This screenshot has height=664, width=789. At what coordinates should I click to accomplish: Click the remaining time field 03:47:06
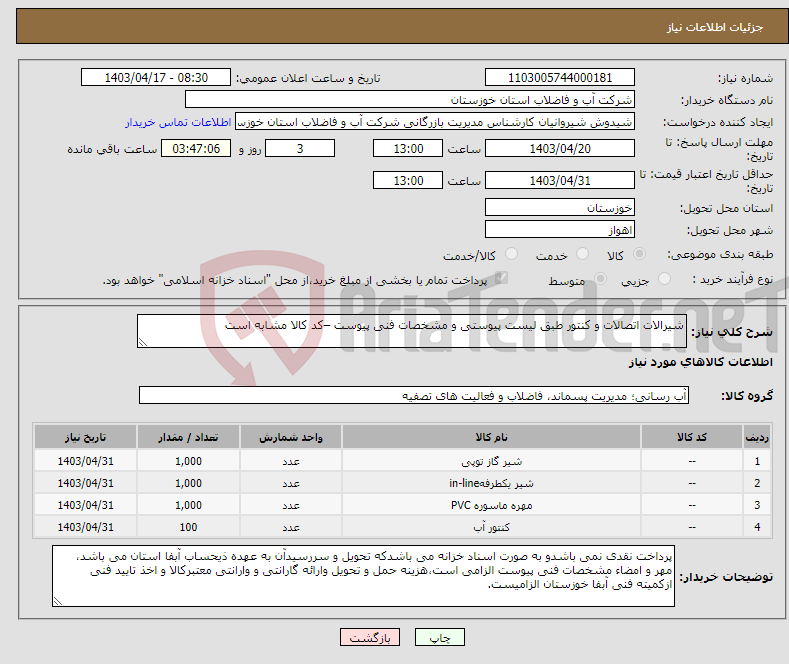tap(196, 148)
